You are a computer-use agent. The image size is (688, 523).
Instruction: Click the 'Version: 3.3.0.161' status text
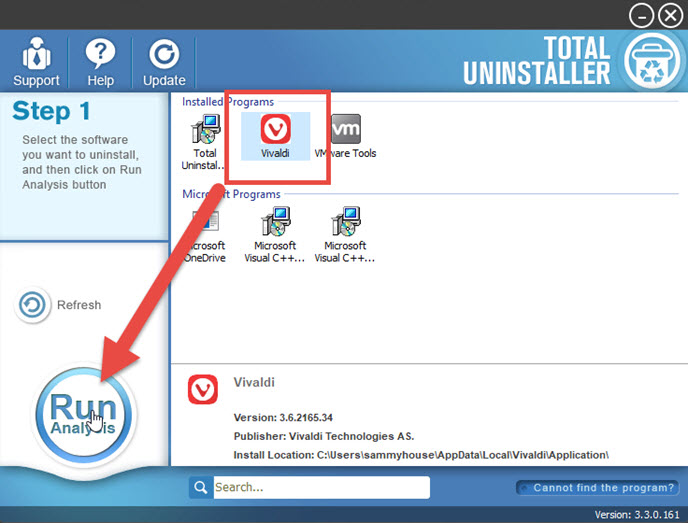[x=637, y=515]
